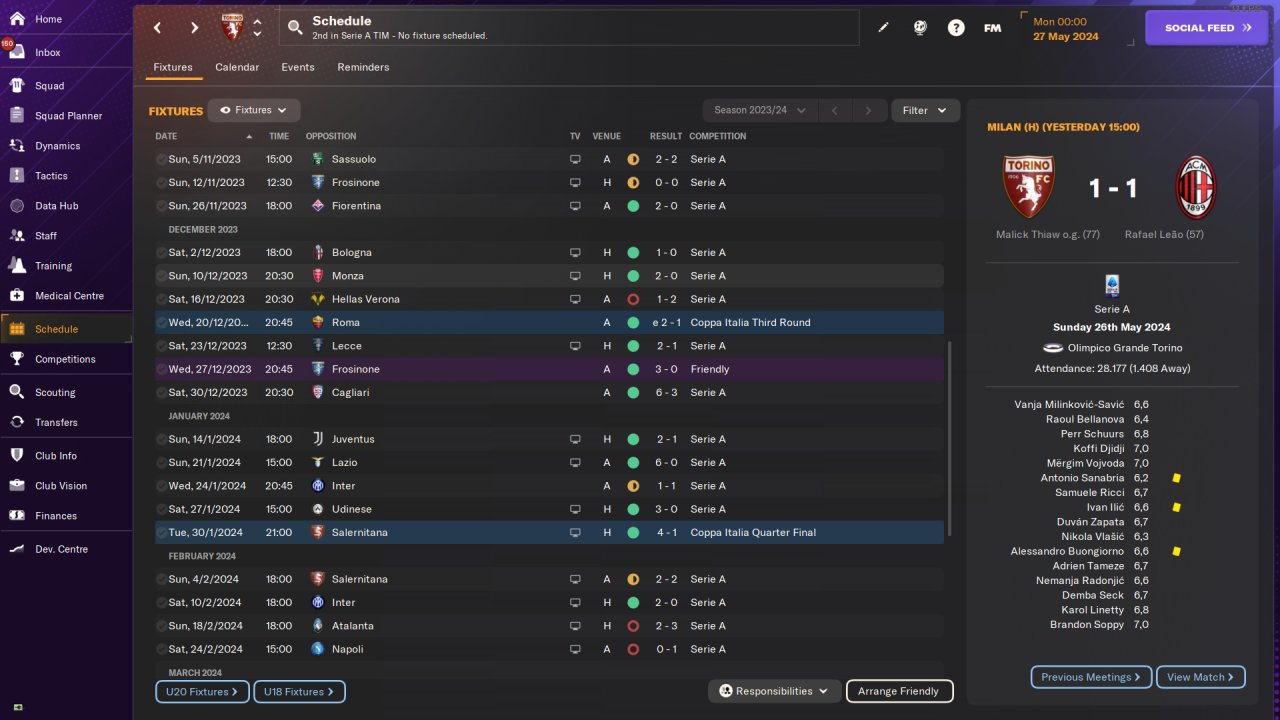Click the Schedule search bar
Viewport: 1280px width, 720px height.
click(569, 28)
